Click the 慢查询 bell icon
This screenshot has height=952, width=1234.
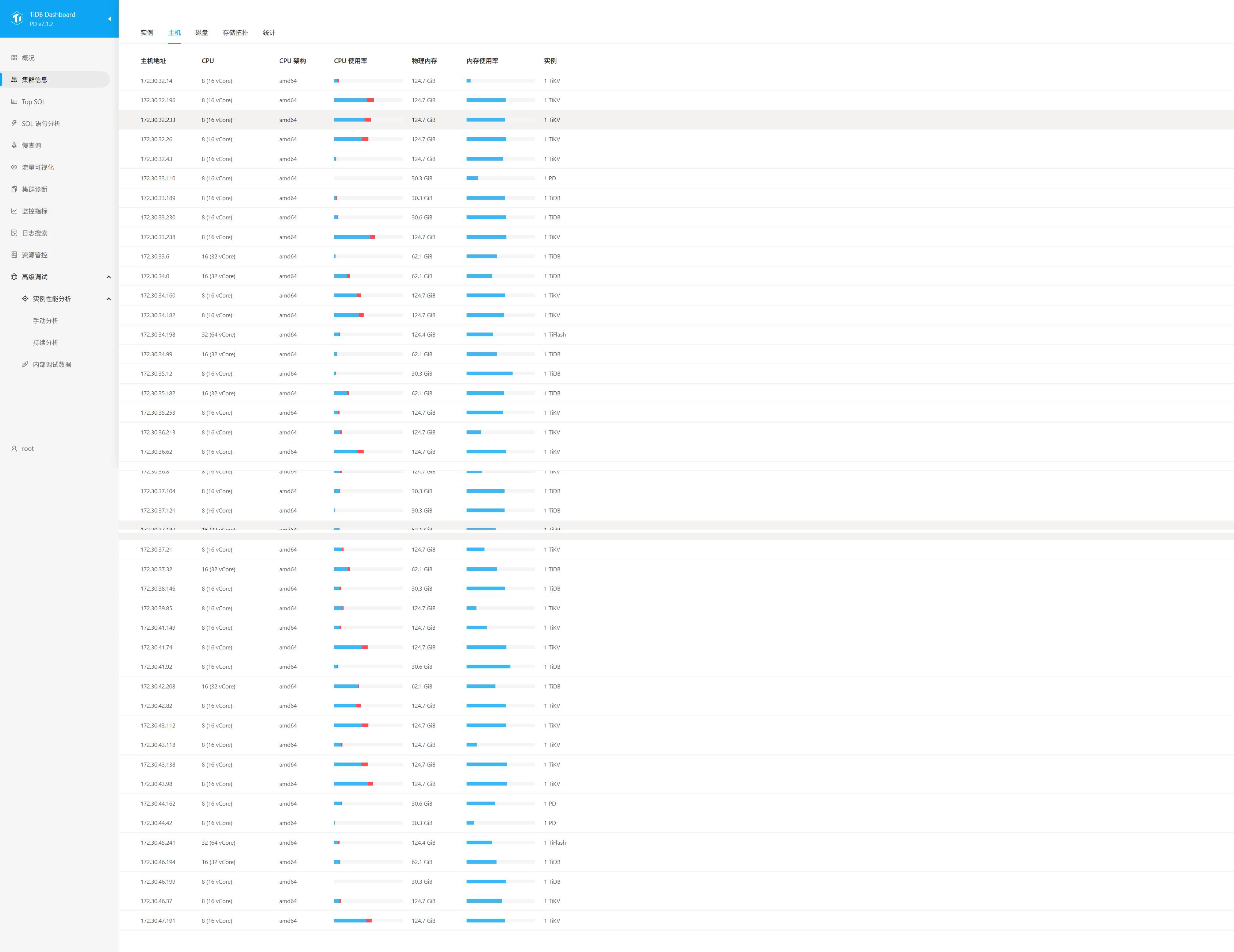14,145
